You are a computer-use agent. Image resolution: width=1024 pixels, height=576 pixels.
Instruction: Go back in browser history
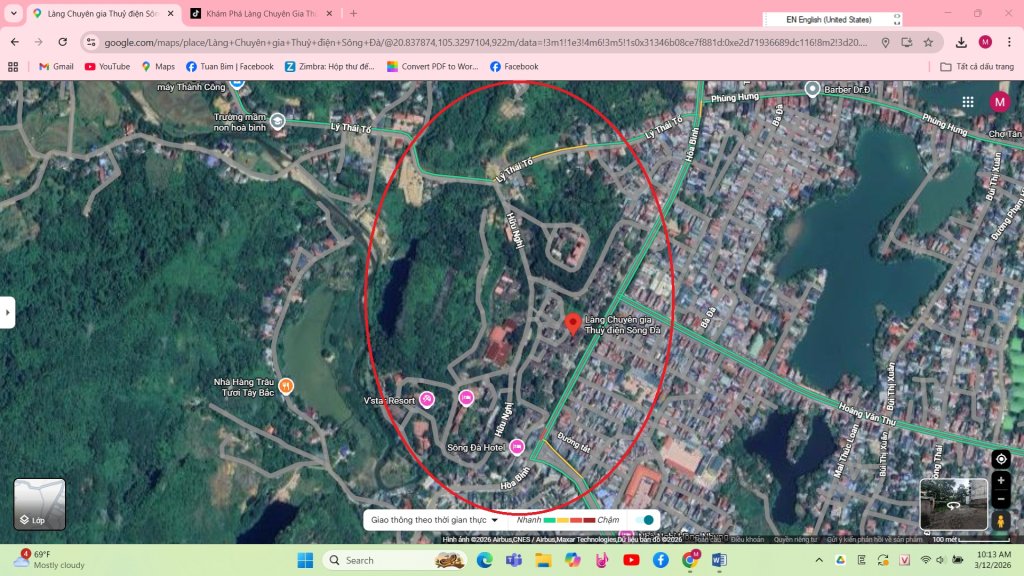(14, 42)
